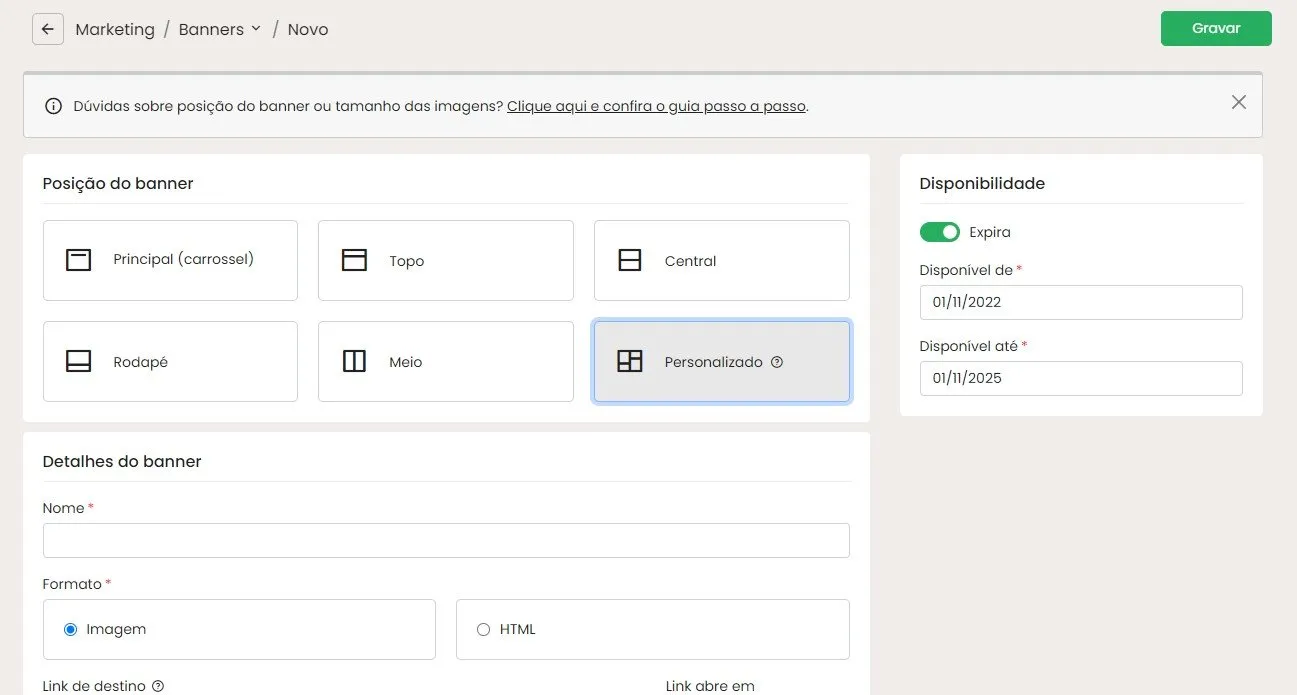Dismiss the banner guide notice
1297x695 pixels.
(x=1239, y=102)
